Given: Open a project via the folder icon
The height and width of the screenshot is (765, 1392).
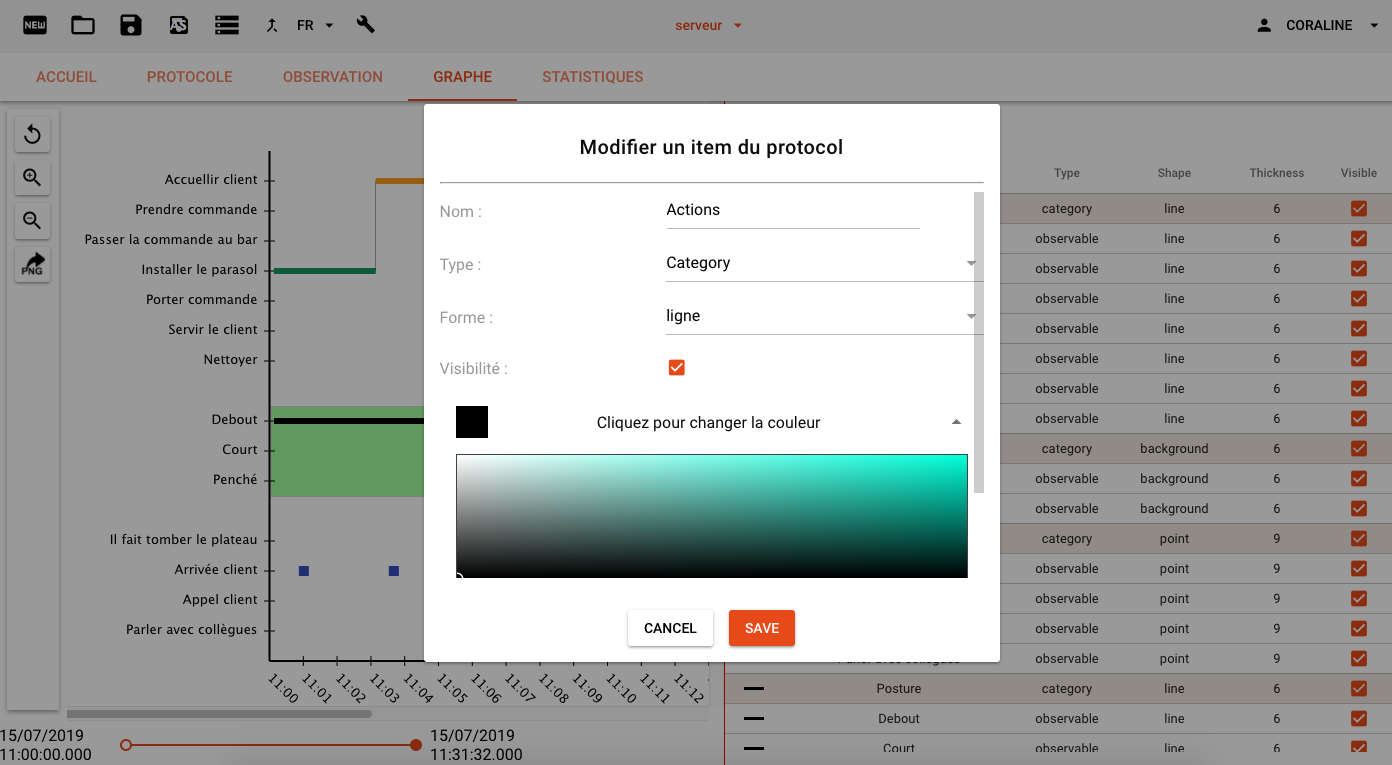Looking at the screenshot, I should point(83,25).
